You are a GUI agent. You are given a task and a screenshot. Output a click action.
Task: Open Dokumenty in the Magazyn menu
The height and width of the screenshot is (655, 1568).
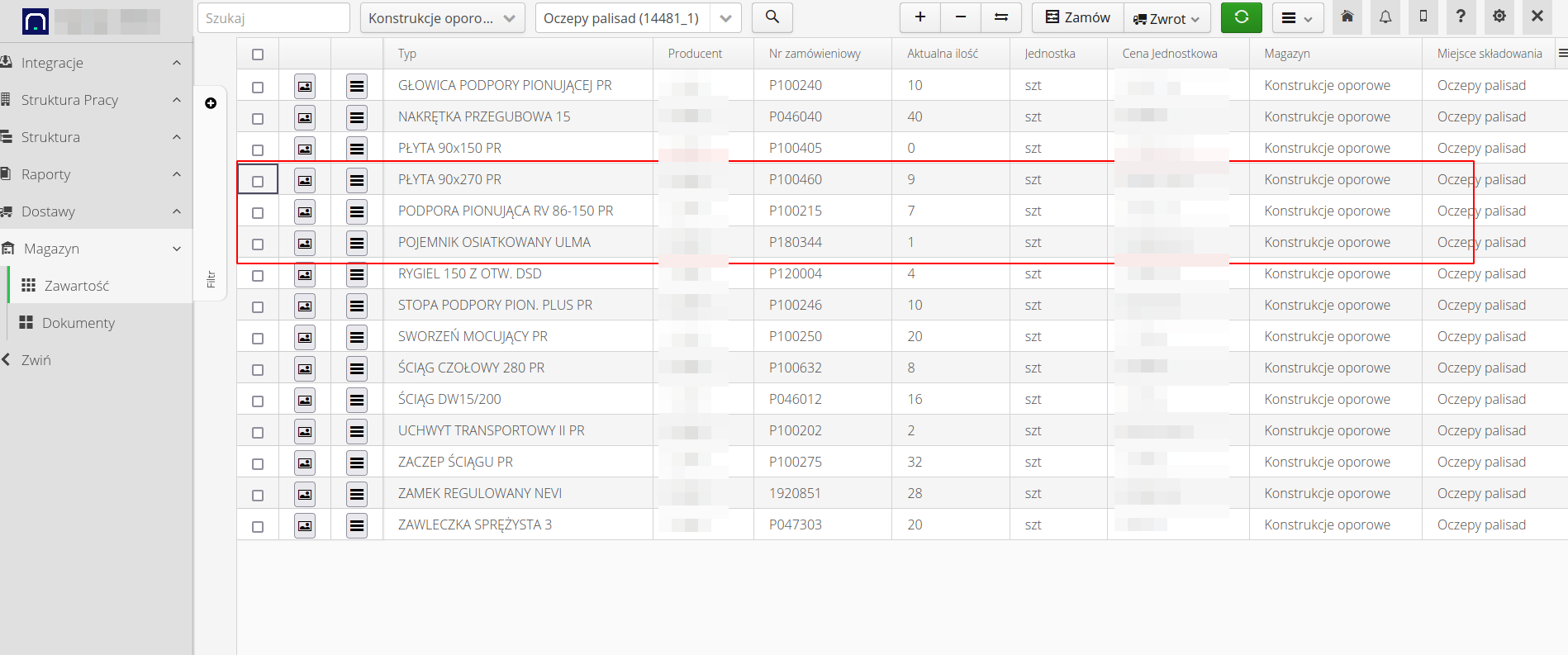pyautogui.click(x=78, y=323)
